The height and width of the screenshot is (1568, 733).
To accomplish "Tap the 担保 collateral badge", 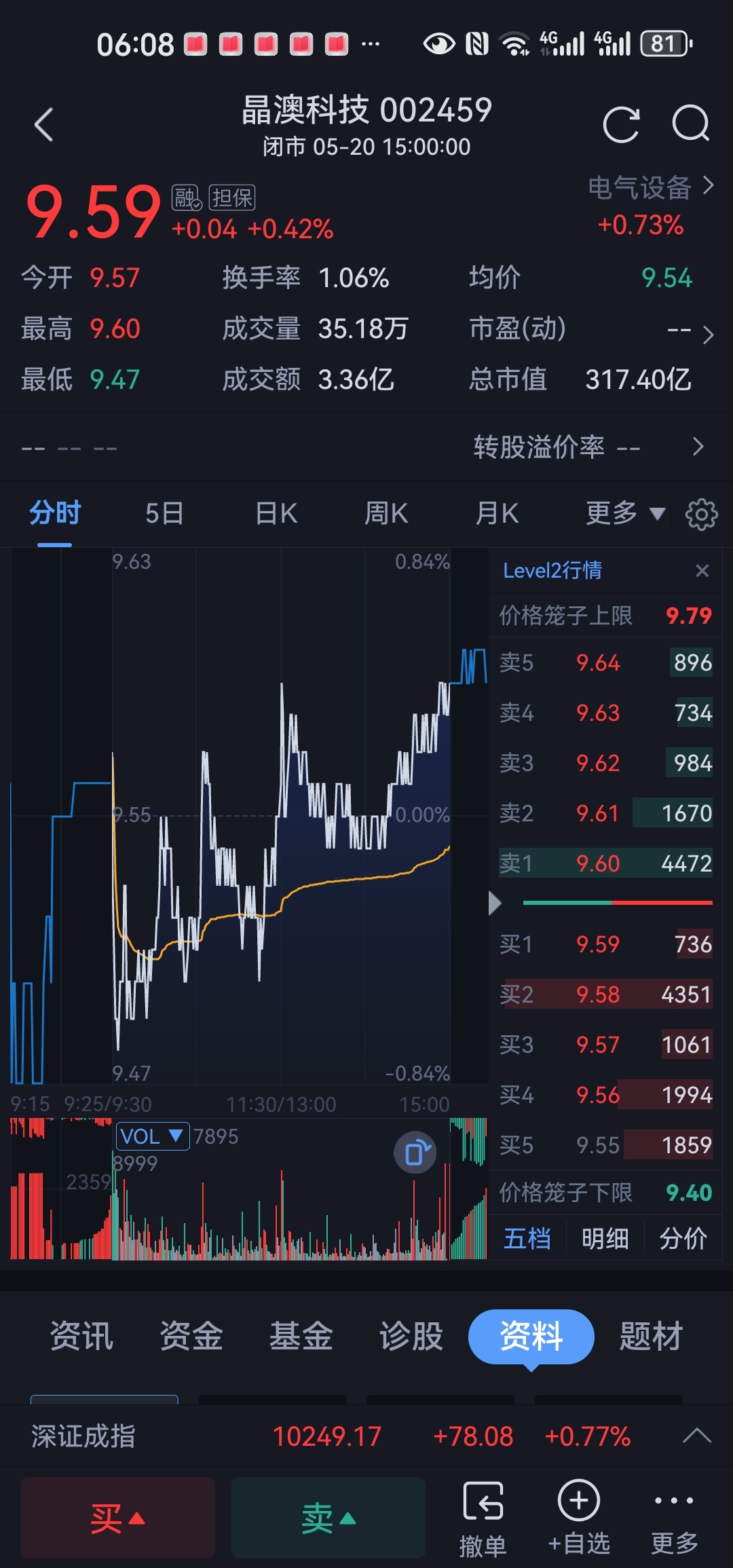I will click(x=232, y=198).
